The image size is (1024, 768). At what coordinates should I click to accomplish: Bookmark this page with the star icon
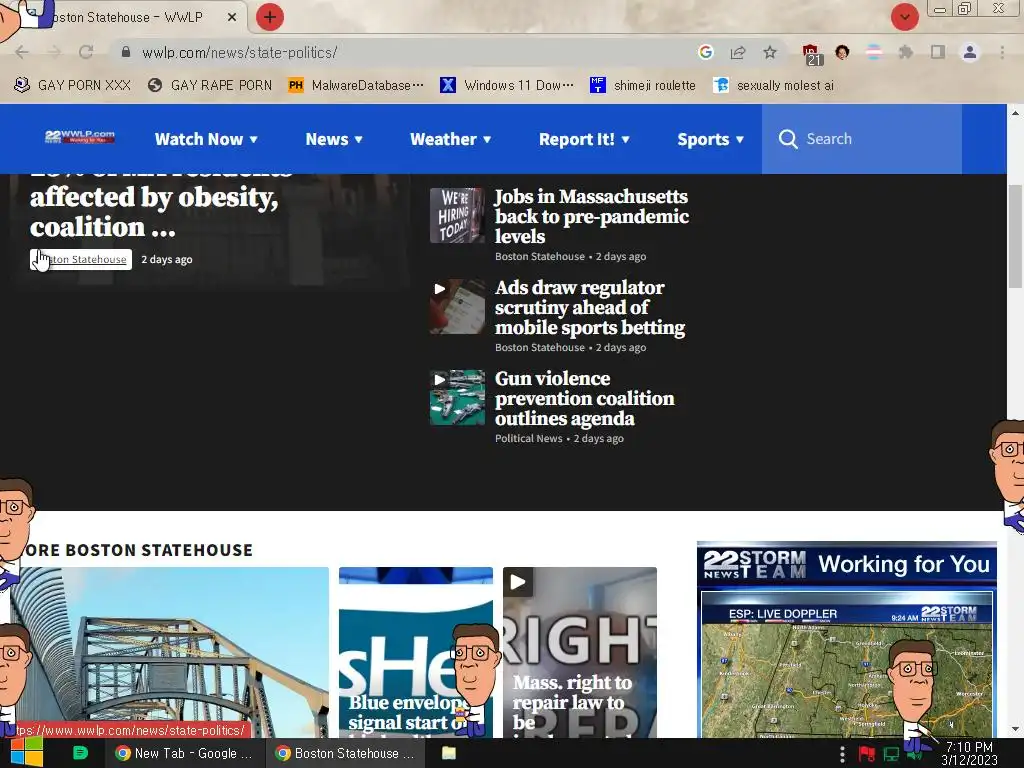(x=770, y=52)
